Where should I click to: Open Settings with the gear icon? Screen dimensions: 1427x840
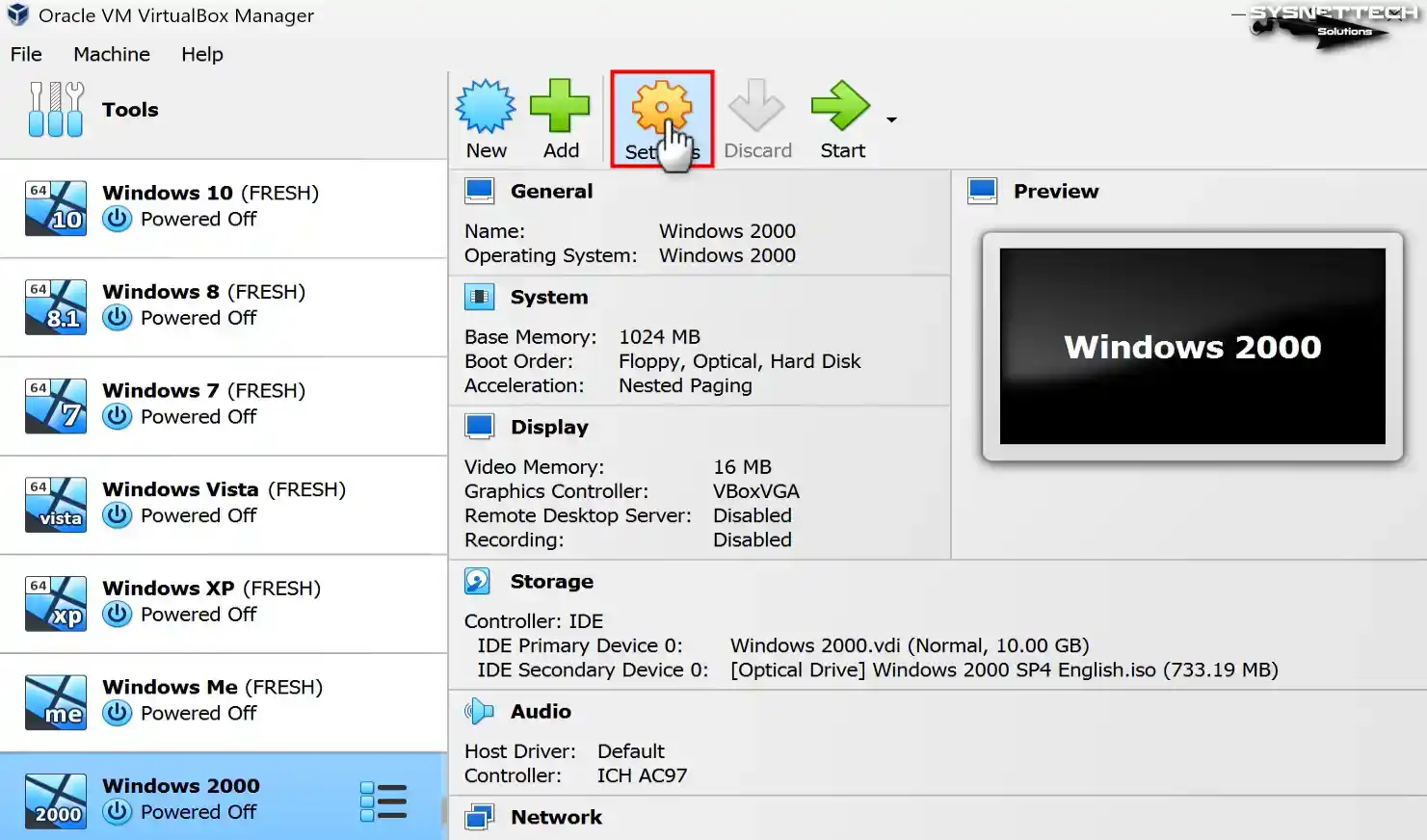click(662, 108)
